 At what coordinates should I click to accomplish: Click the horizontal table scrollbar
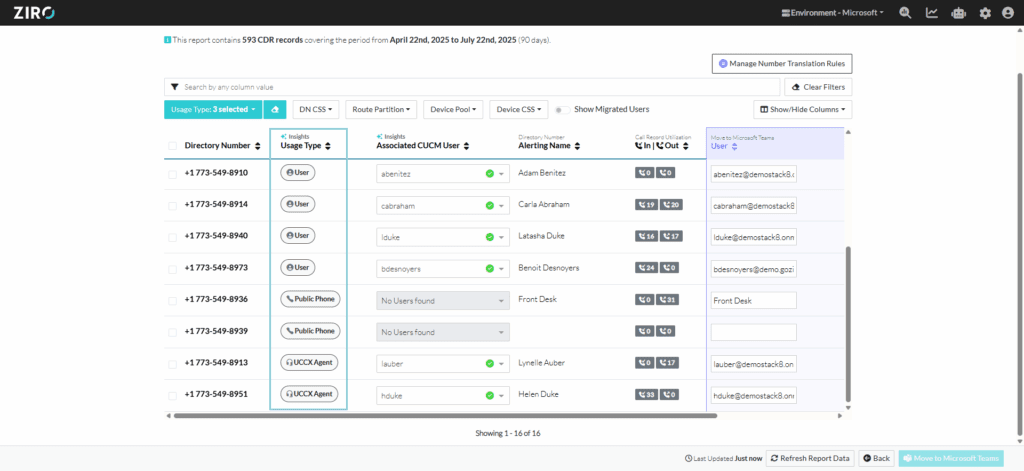click(445, 415)
